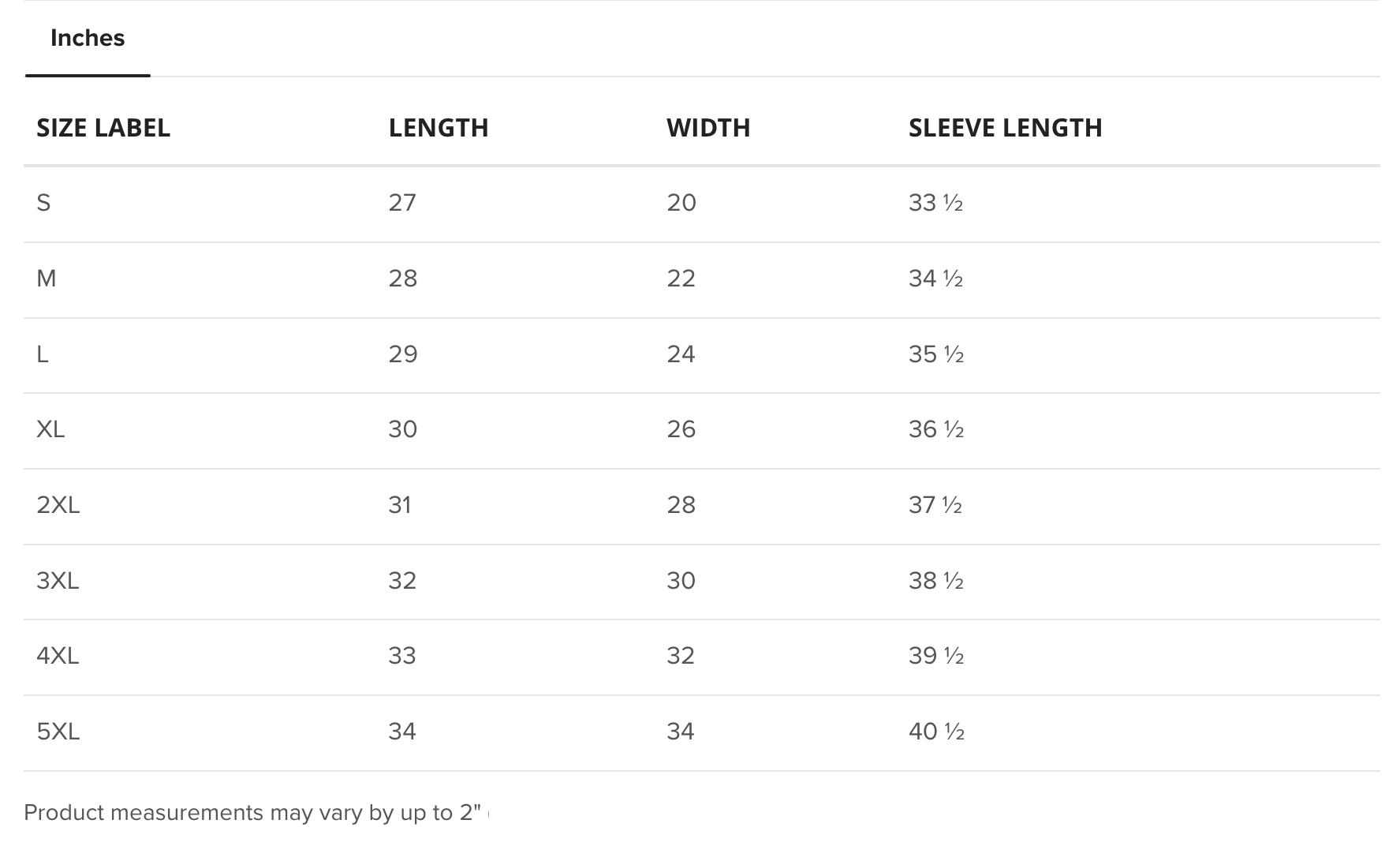
Task: Select the 5XL size row label
Action: pos(58,732)
